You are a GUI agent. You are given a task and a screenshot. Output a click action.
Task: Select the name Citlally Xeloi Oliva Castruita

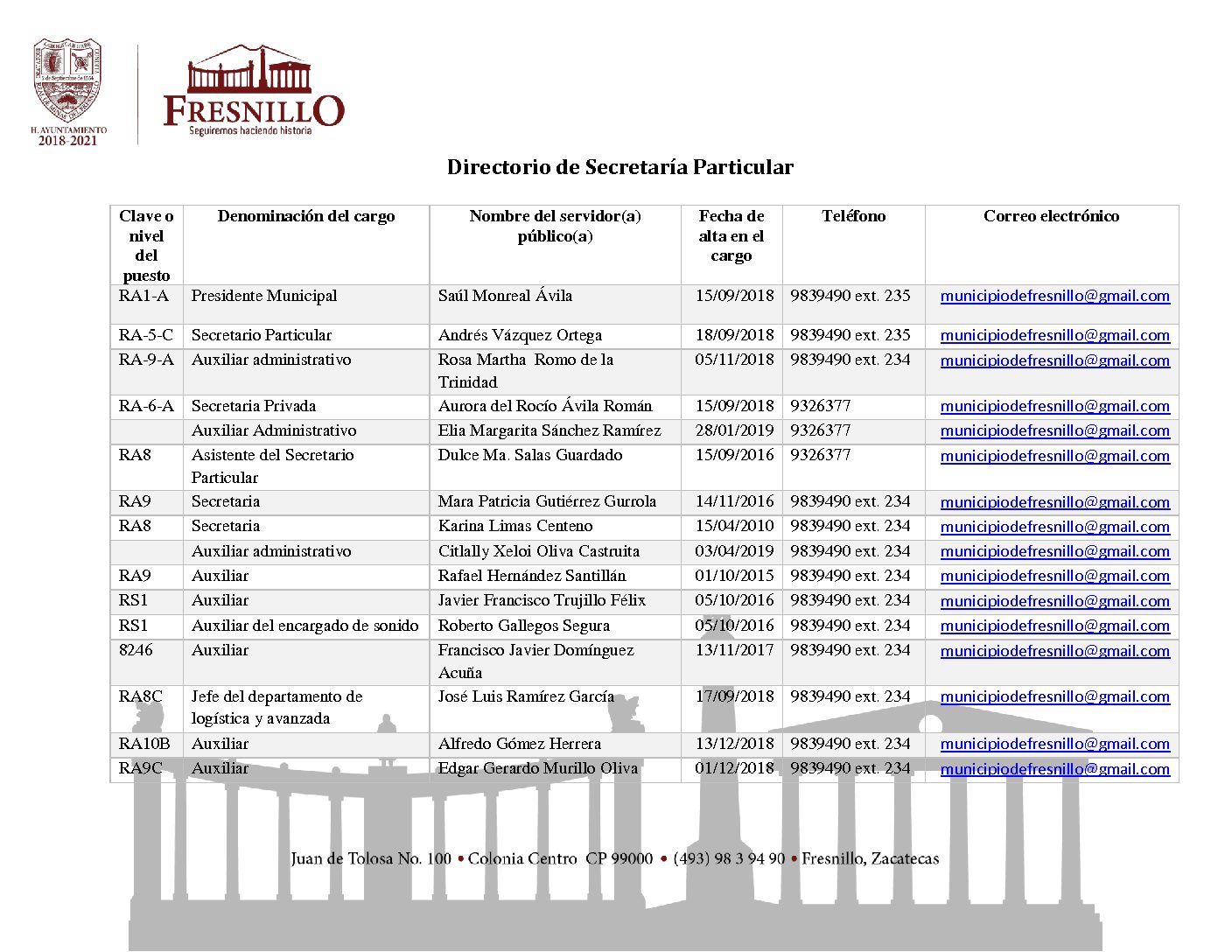point(538,551)
